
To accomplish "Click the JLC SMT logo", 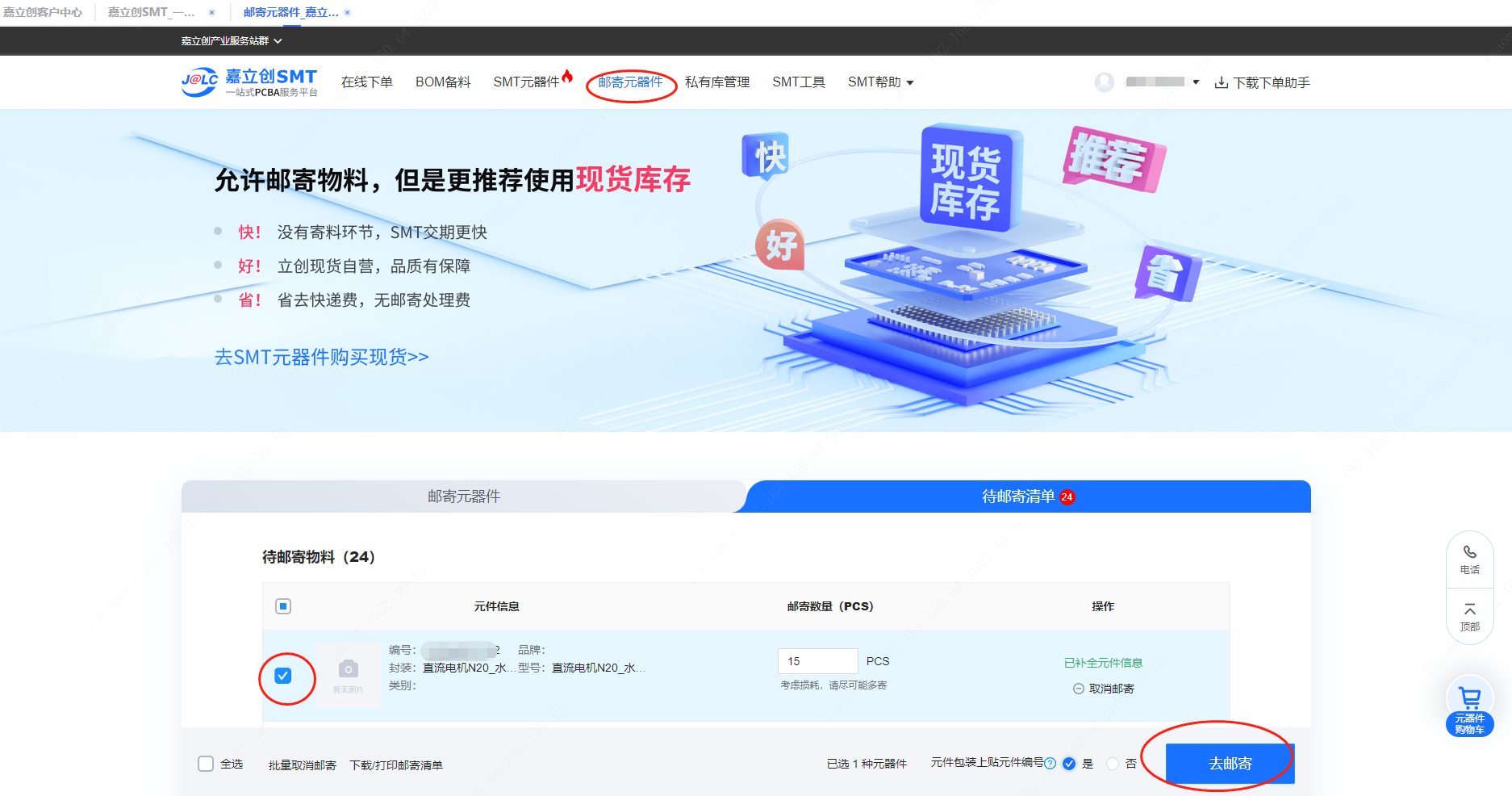I will pos(249,82).
